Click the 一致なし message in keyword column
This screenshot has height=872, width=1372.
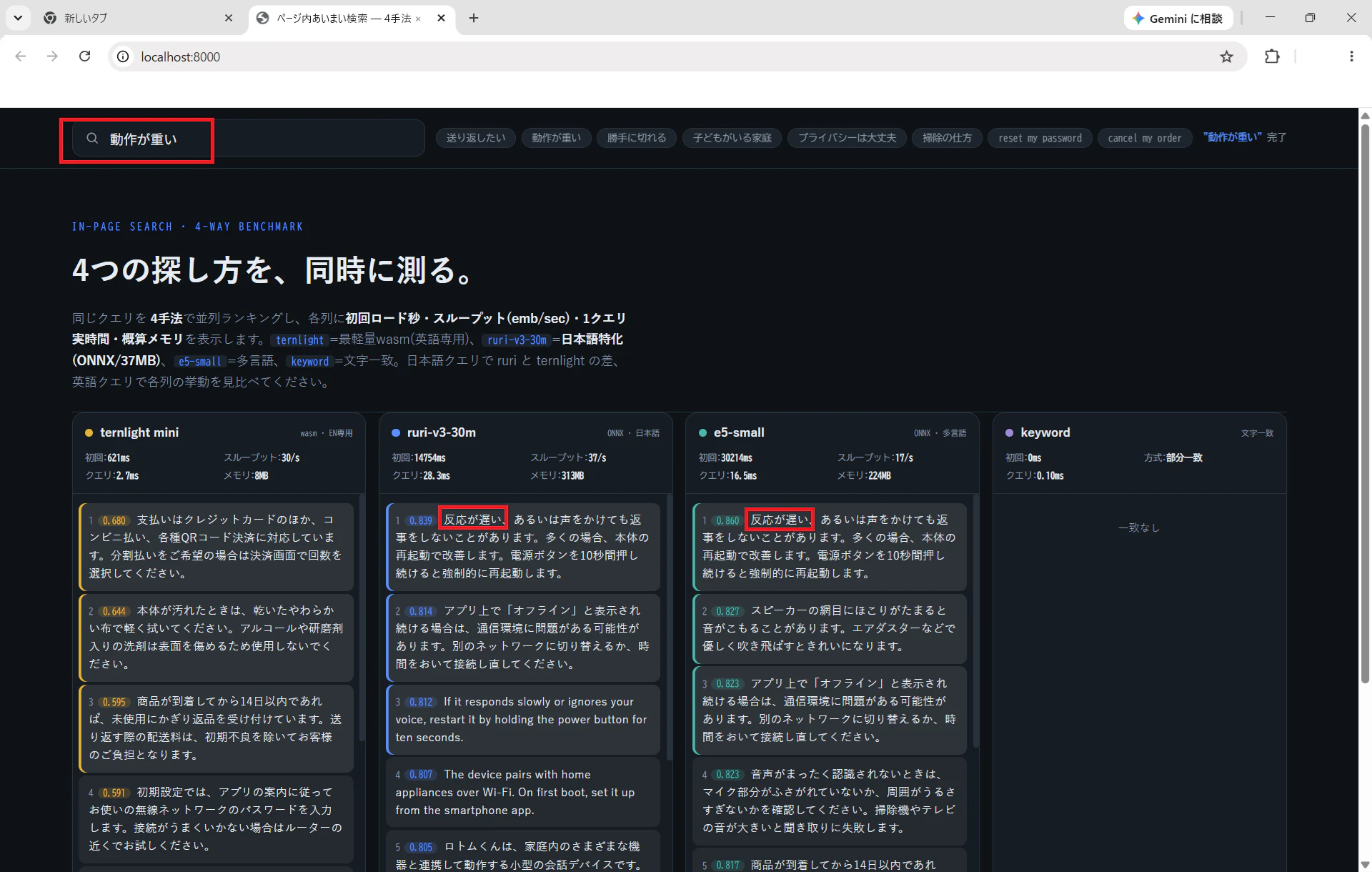click(x=1139, y=527)
